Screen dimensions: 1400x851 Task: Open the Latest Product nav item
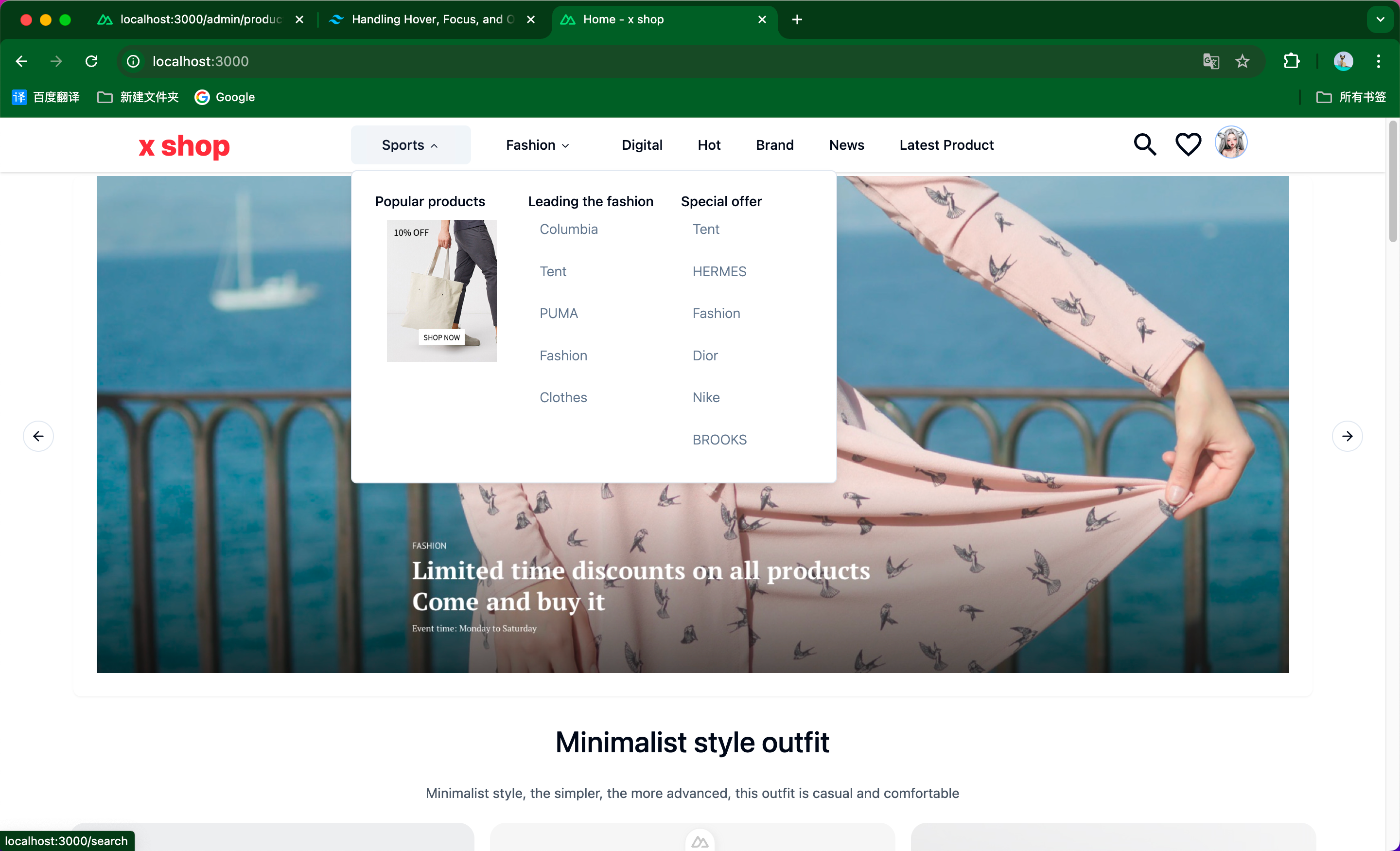tap(946, 145)
